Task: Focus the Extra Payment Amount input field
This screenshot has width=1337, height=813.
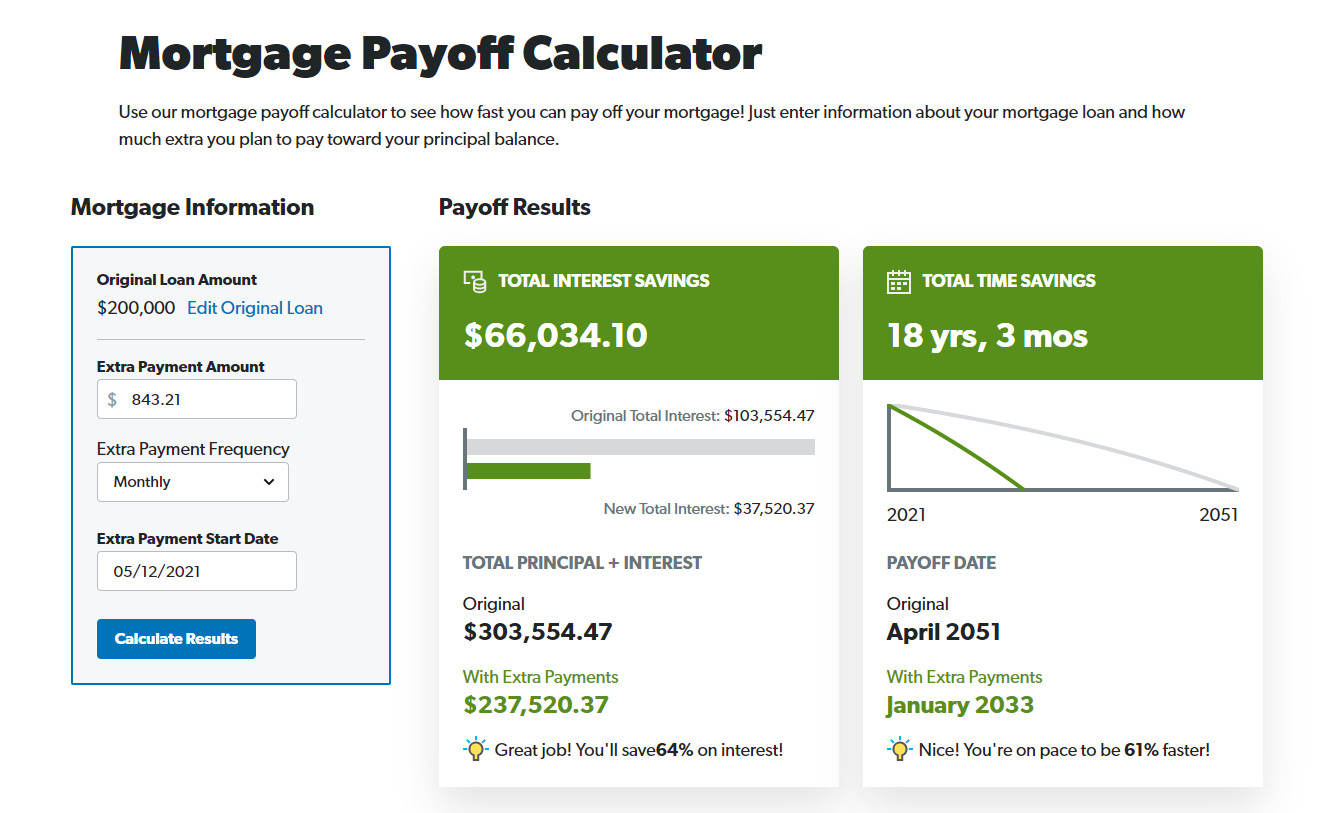Action: point(208,399)
